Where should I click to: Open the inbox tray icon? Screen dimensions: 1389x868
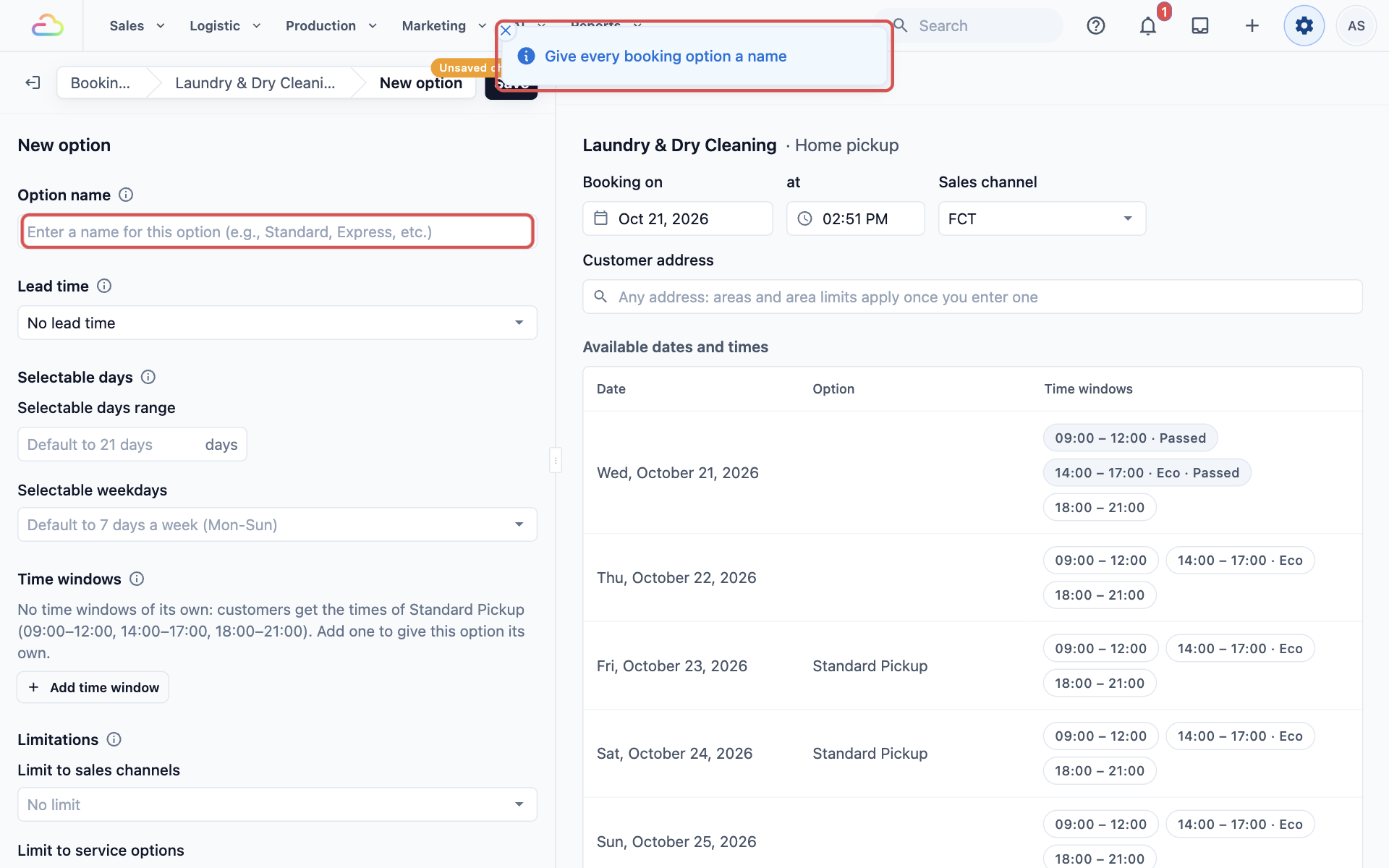coord(1200,25)
